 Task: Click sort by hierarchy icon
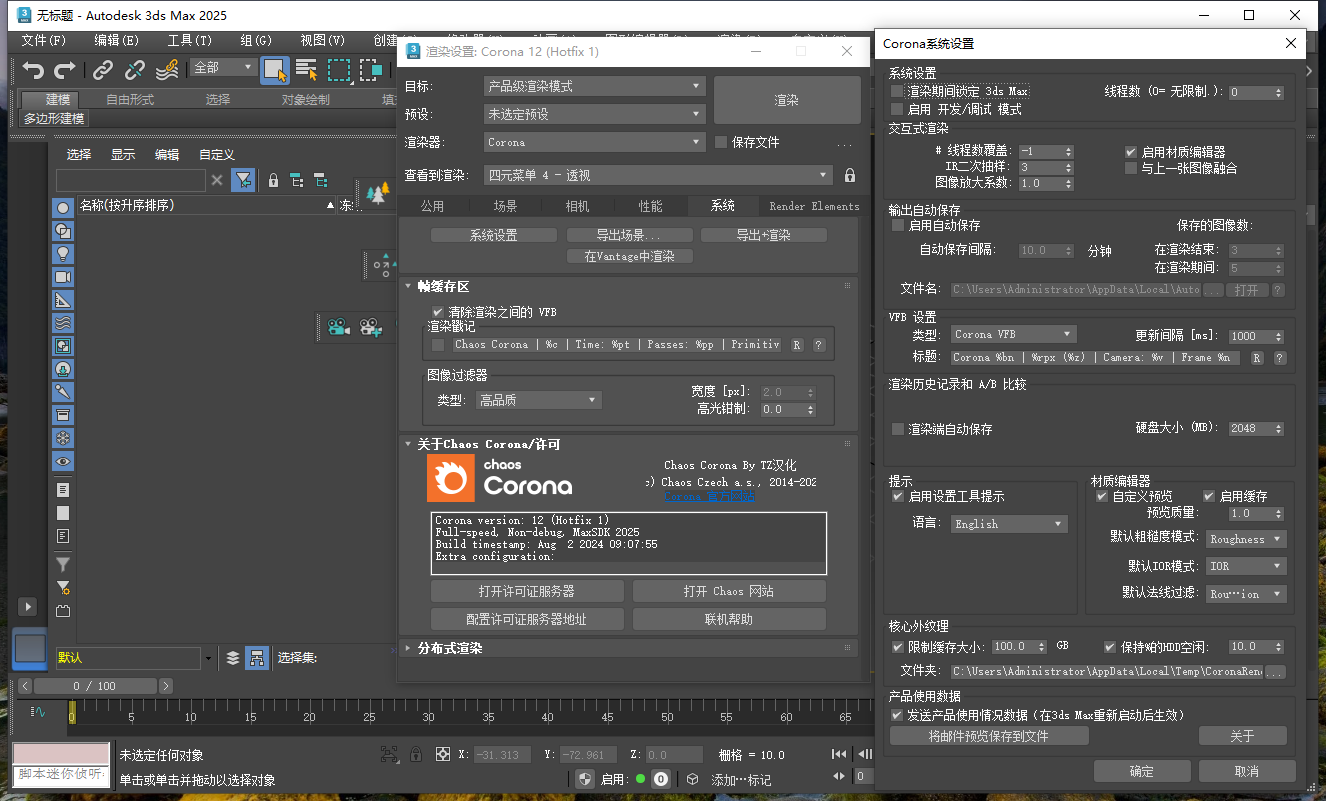[257, 658]
